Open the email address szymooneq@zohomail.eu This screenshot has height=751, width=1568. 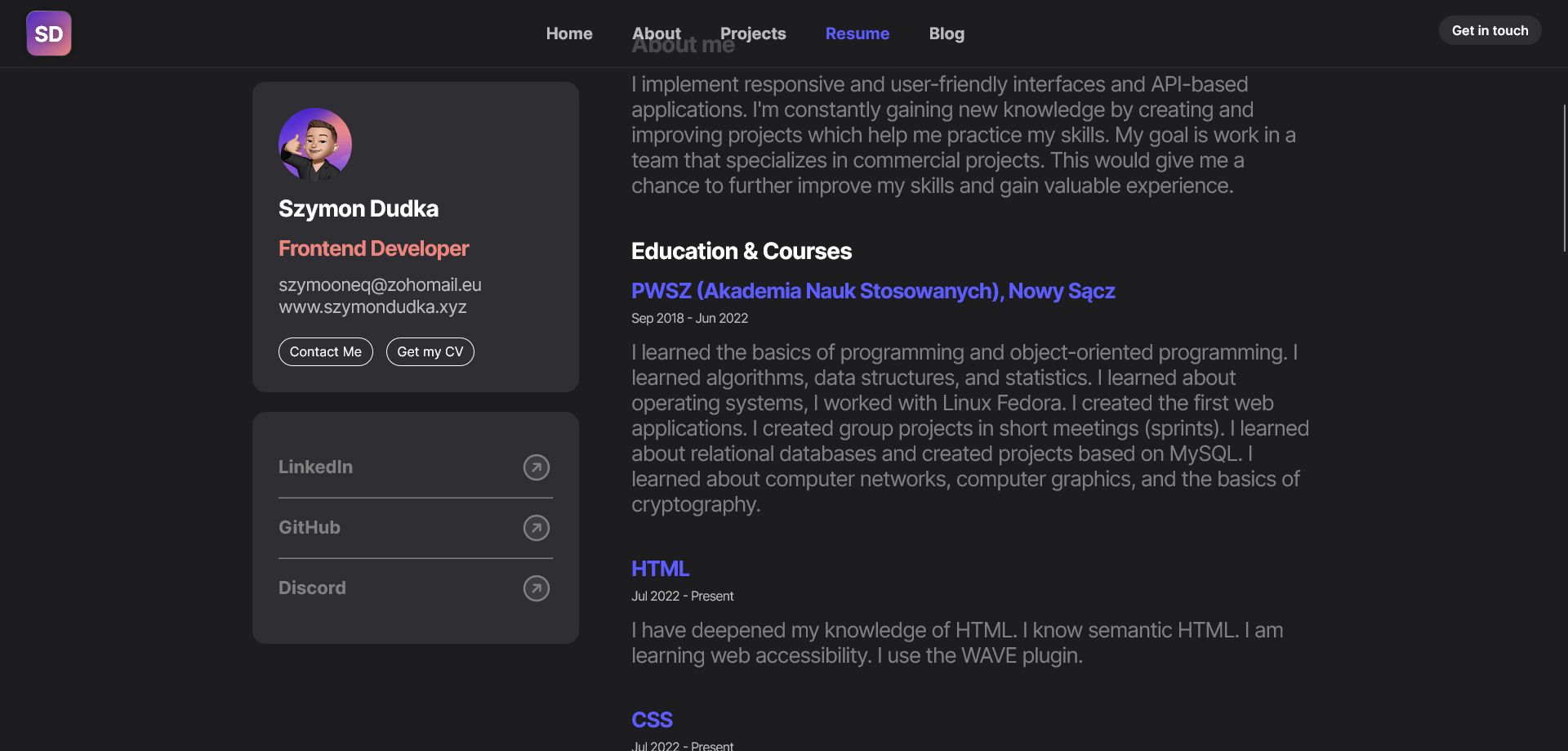click(380, 285)
